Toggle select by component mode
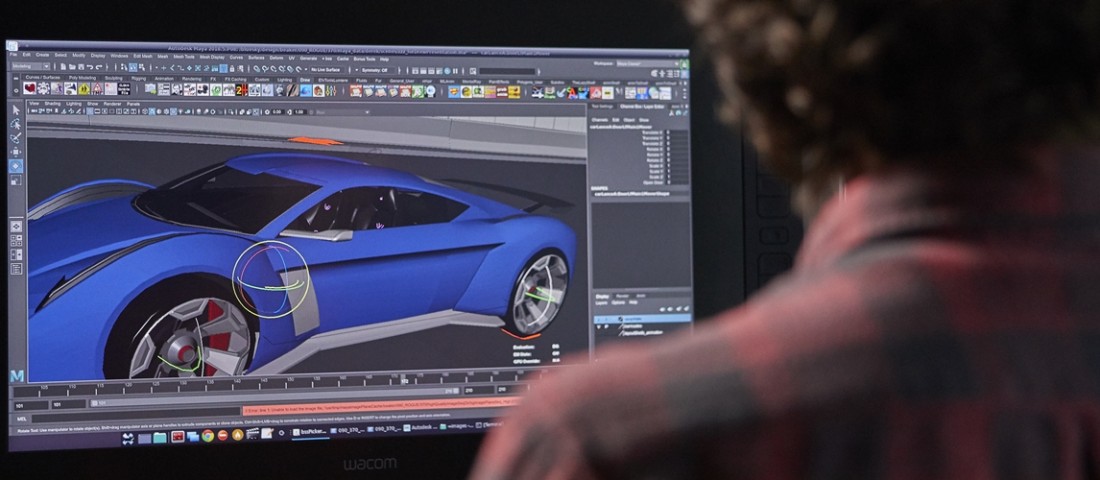 (142, 67)
